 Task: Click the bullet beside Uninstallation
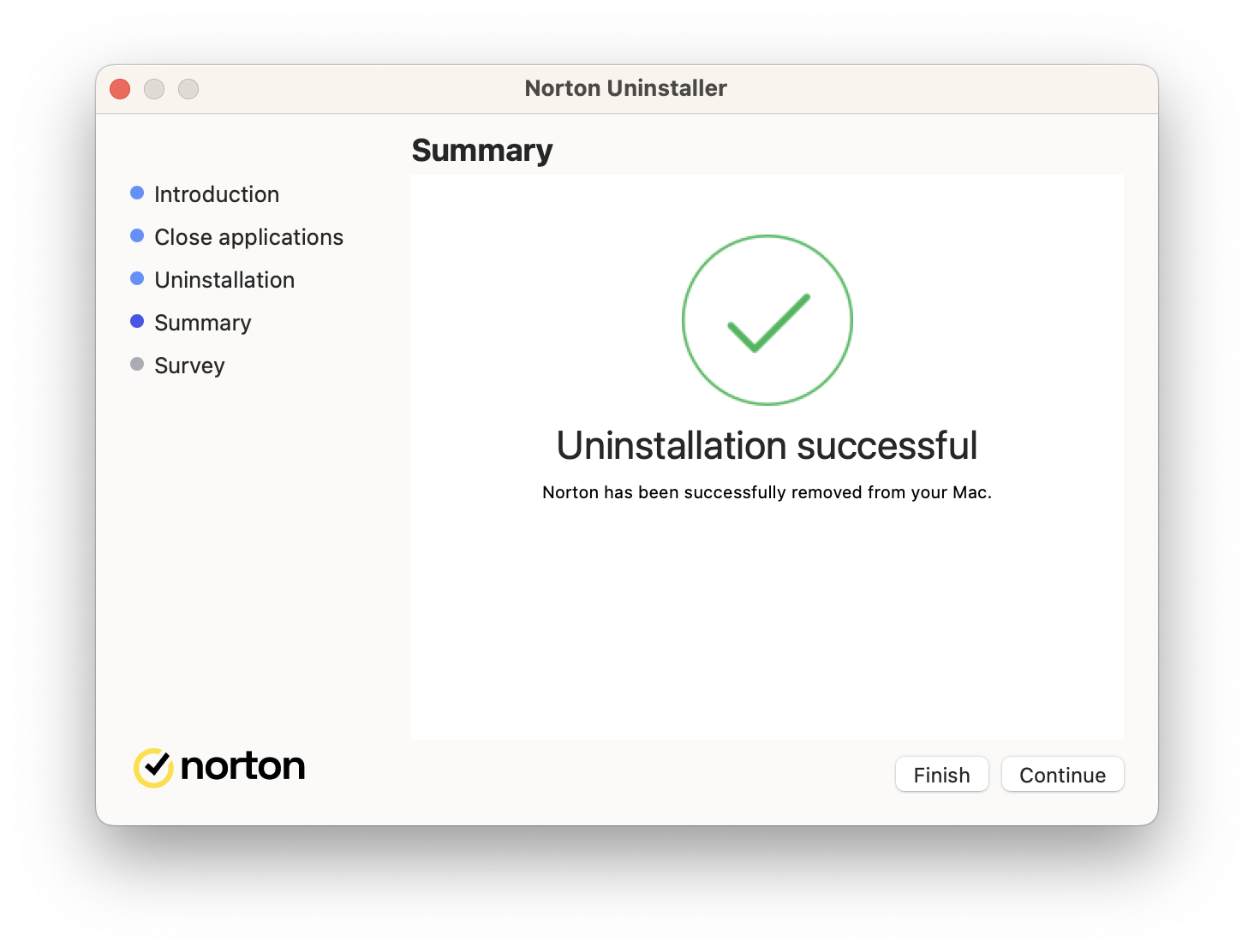(x=137, y=278)
